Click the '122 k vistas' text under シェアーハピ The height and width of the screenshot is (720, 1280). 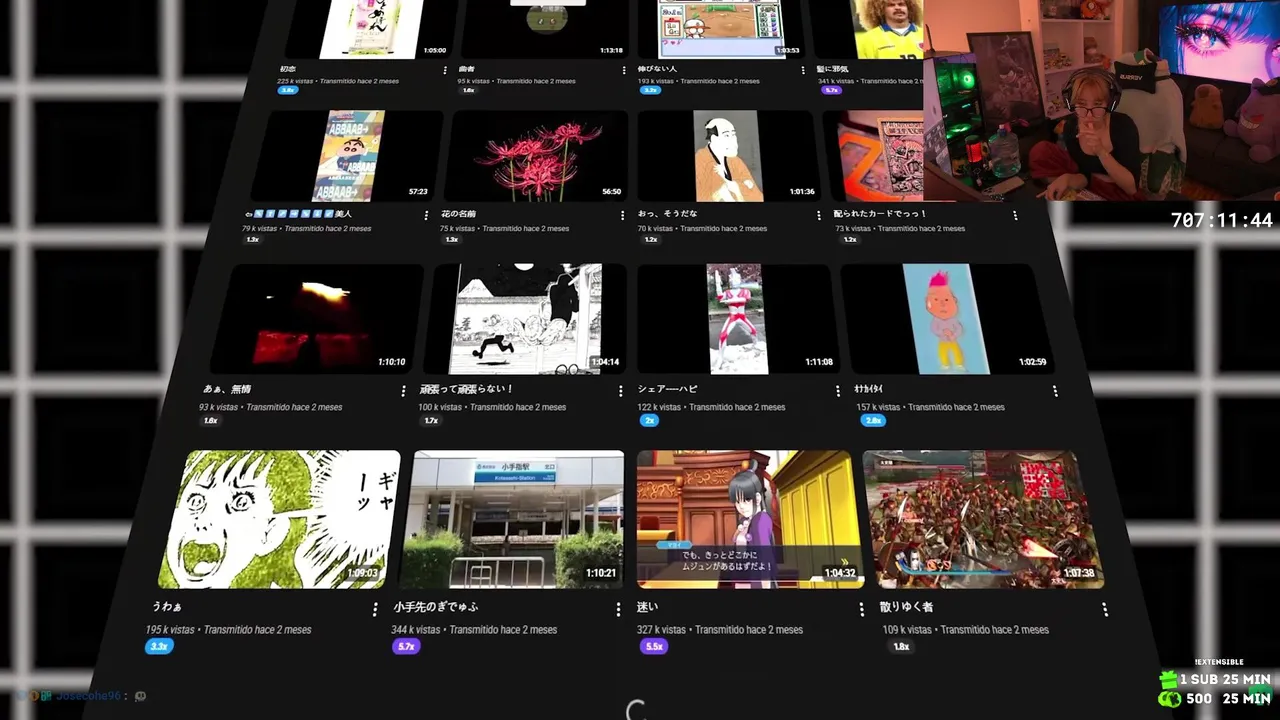659,407
